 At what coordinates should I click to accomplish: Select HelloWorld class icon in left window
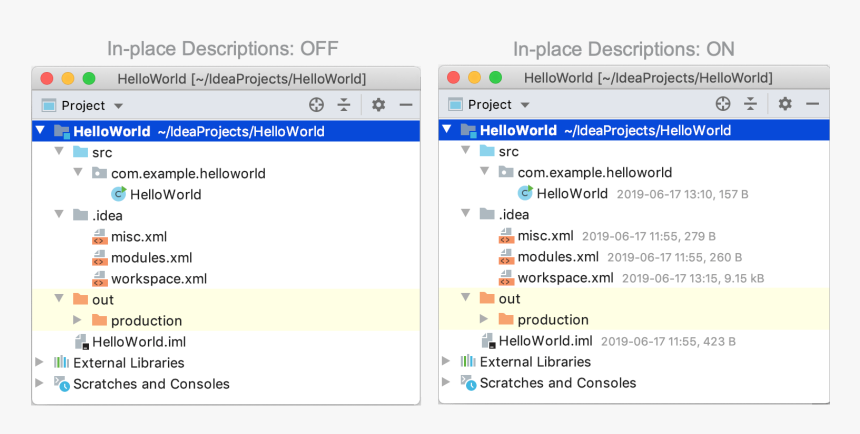118,194
